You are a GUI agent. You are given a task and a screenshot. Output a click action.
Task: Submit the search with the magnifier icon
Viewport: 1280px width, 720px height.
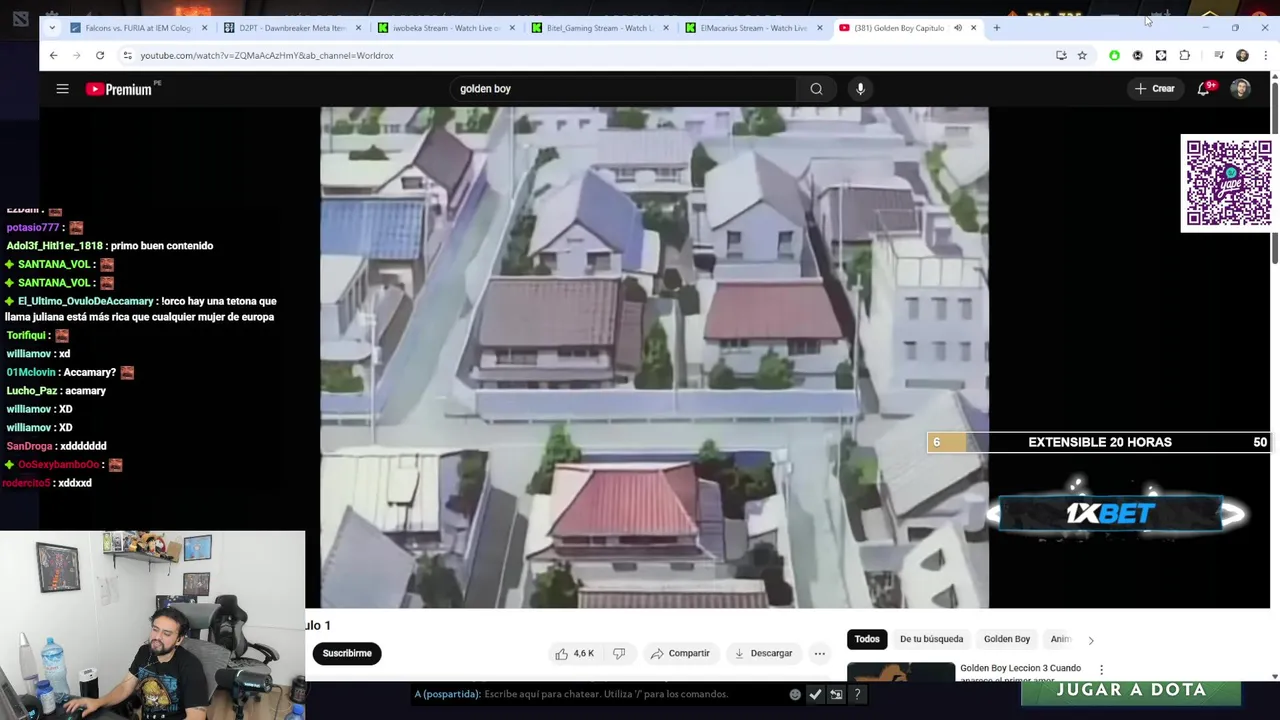coord(816,89)
